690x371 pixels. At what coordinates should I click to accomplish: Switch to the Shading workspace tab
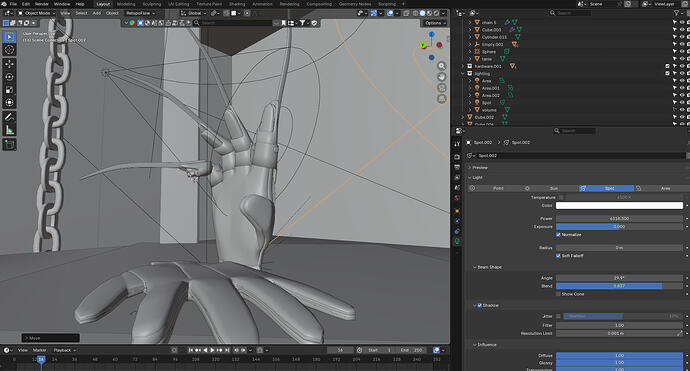pyautogui.click(x=237, y=4)
